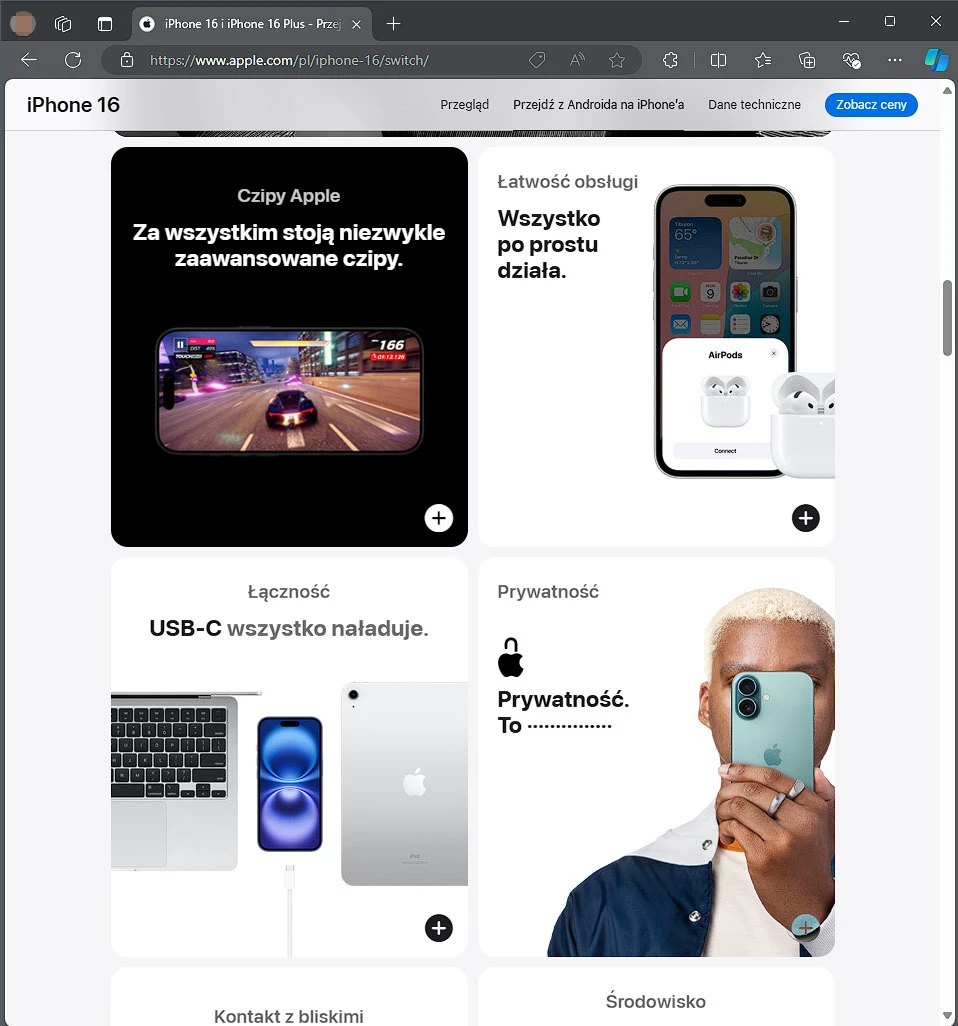The width and height of the screenshot is (958, 1026).
Task: Click the teal iPhone held by person
Action: pyautogui.click(x=772, y=732)
